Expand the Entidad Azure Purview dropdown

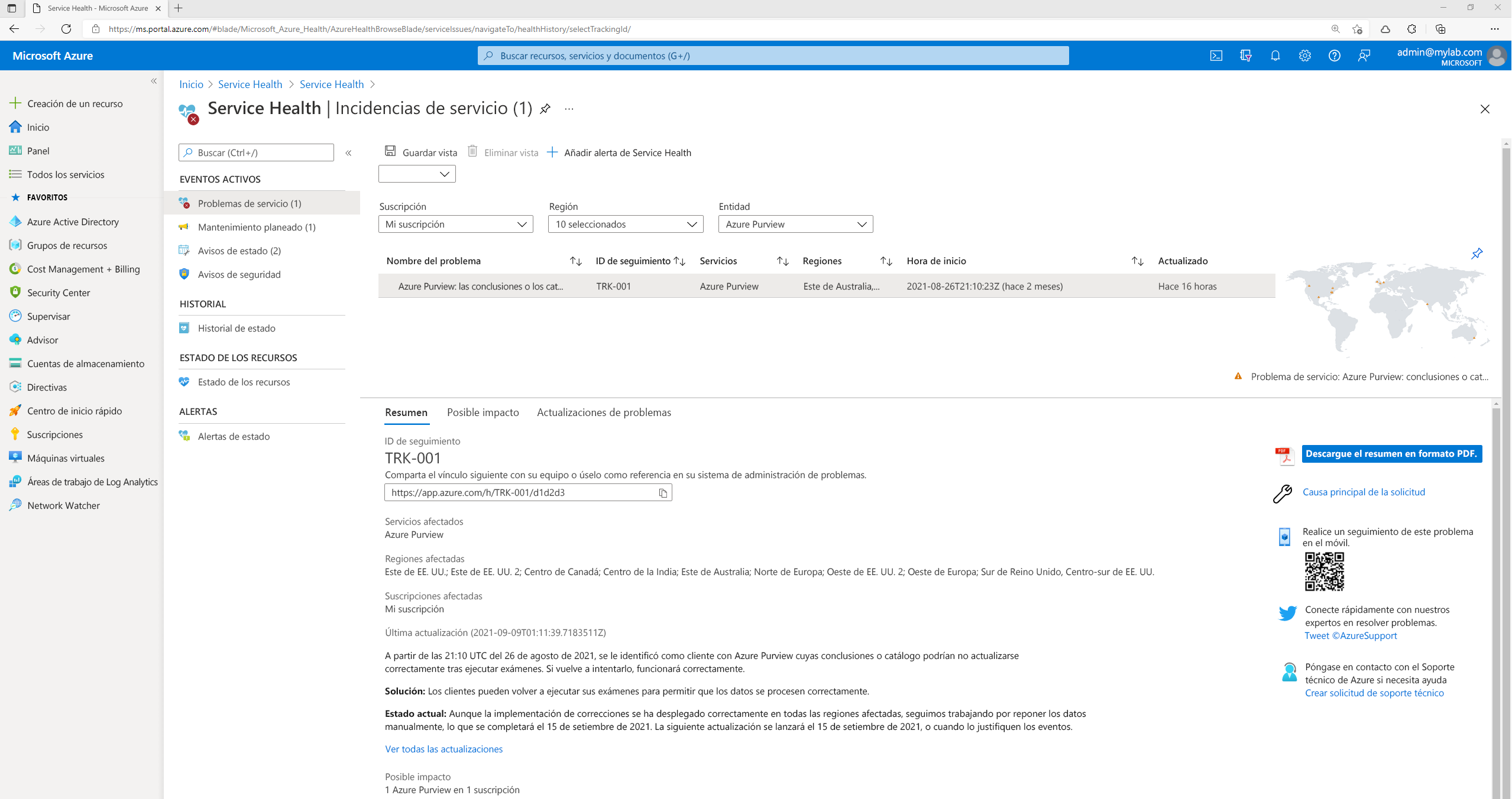pyautogui.click(x=794, y=223)
